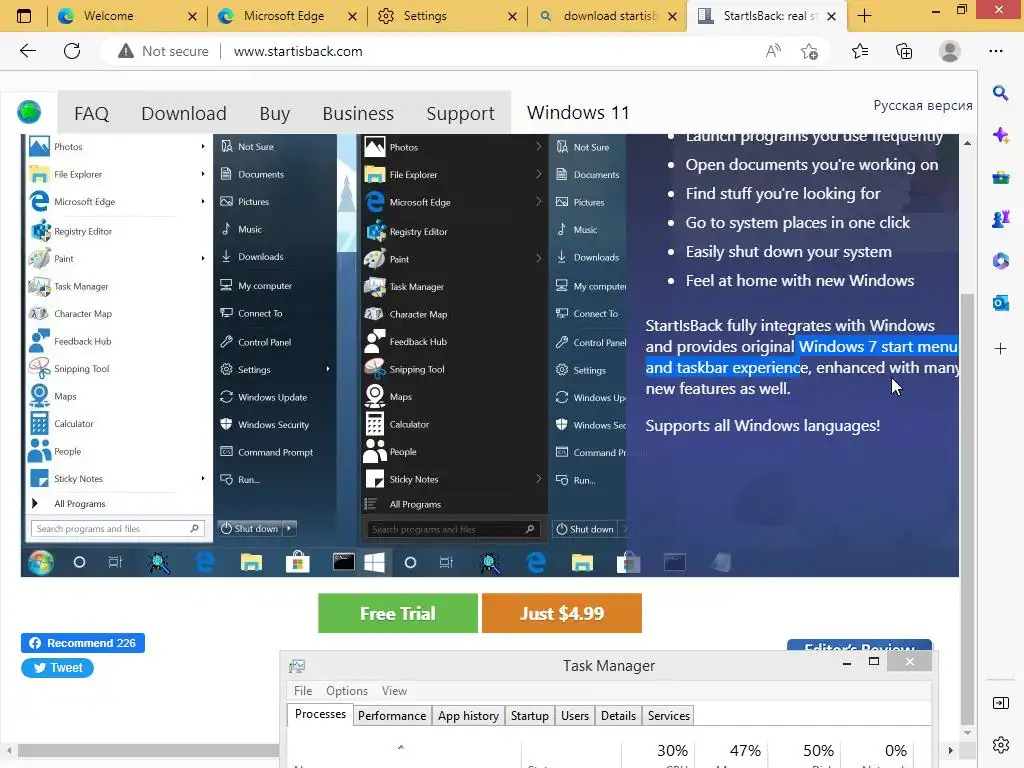Click the Editor's Review button
The image size is (1024, 768).
(x=859, y=645)
